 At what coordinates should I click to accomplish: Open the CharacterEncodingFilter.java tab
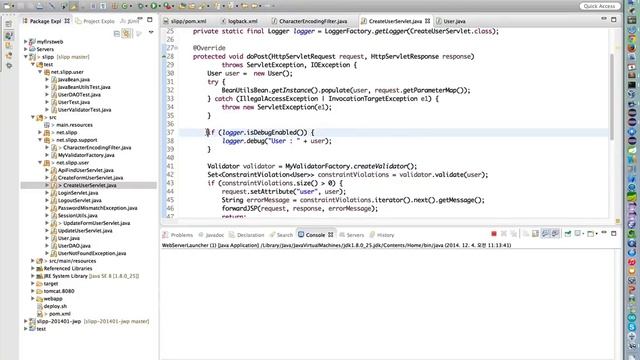309,21
